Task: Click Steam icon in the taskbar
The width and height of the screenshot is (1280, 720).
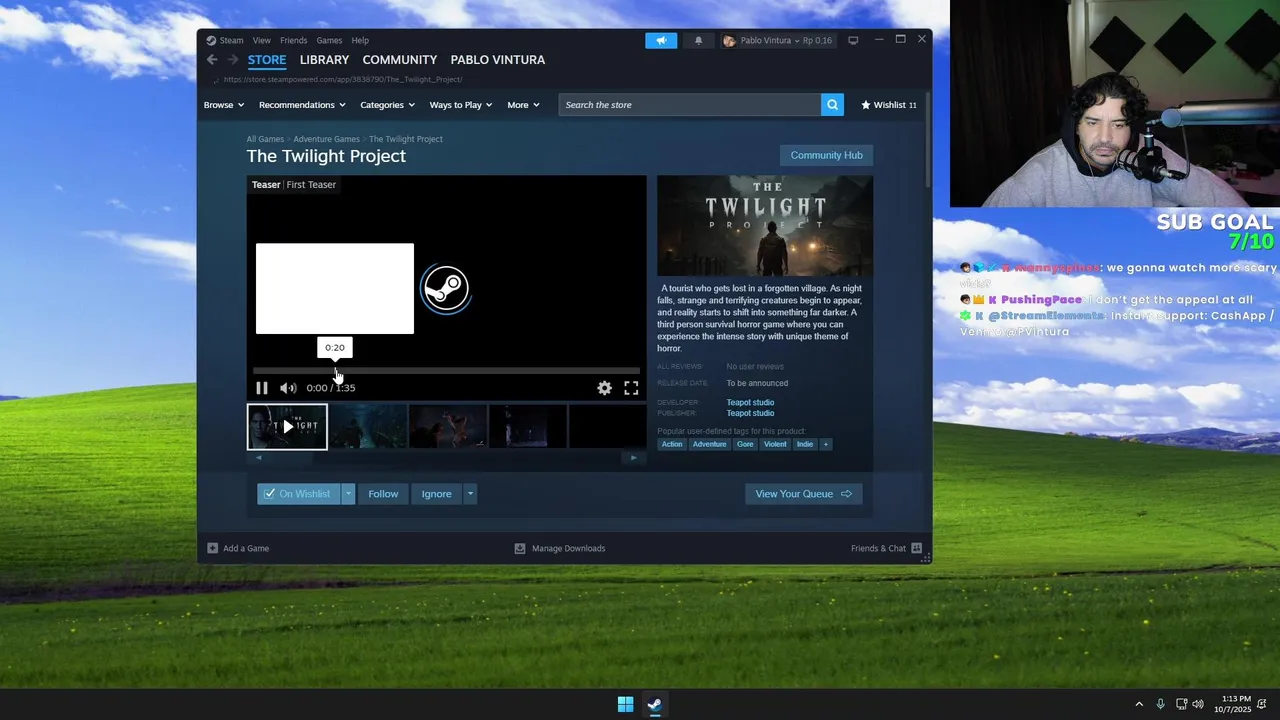Action: (654, 704)
